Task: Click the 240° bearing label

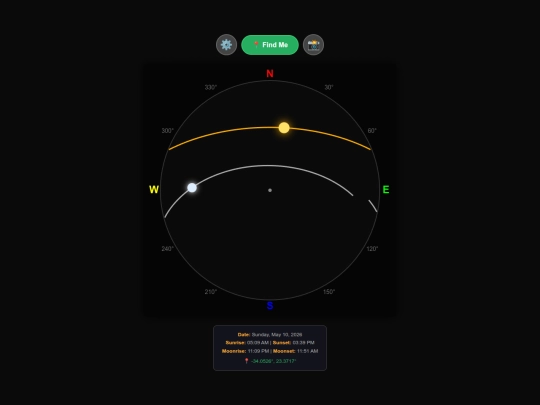Action: [x=168, y=249]
